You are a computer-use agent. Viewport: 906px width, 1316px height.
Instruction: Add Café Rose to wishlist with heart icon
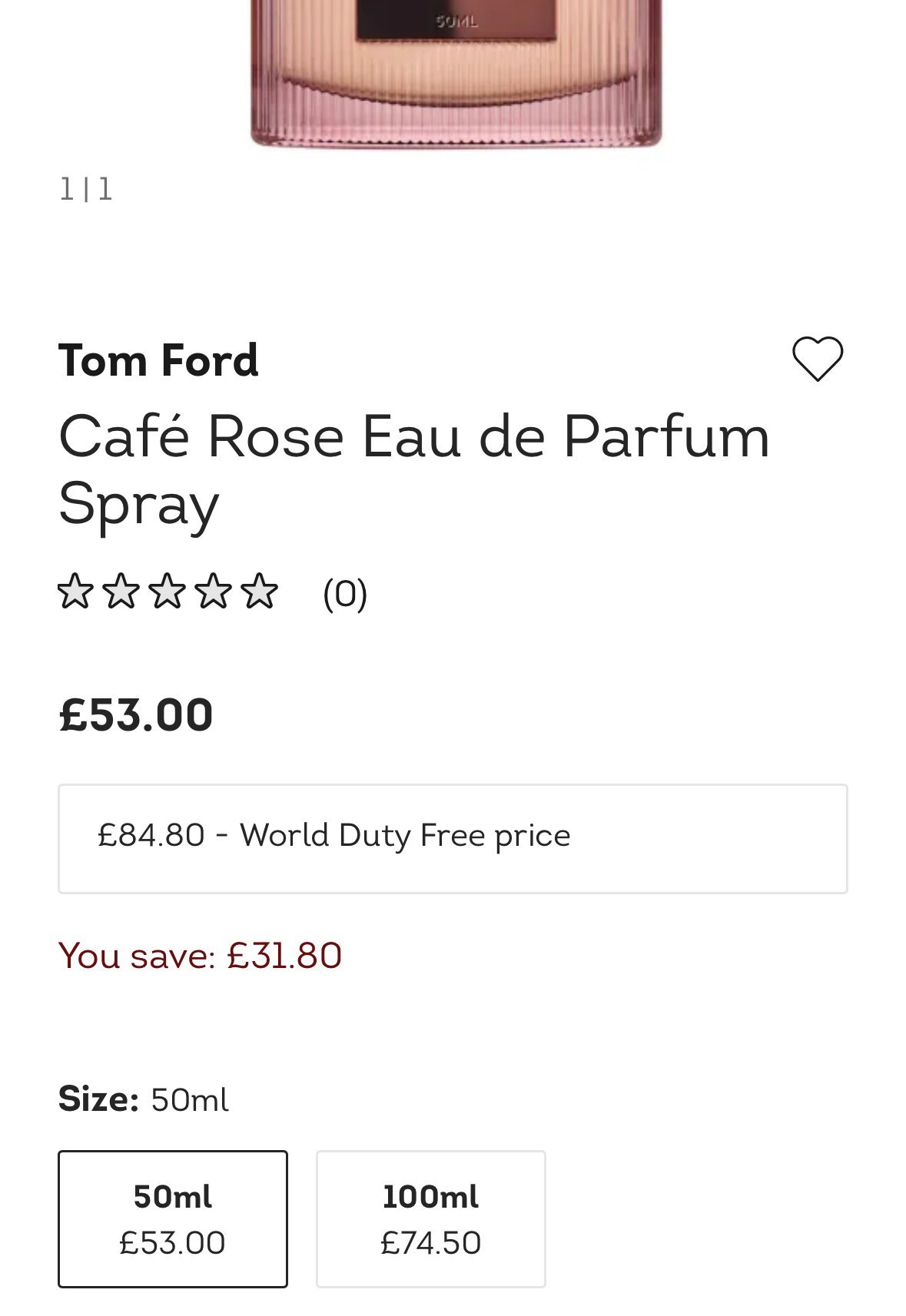click(x=817, y=359)
